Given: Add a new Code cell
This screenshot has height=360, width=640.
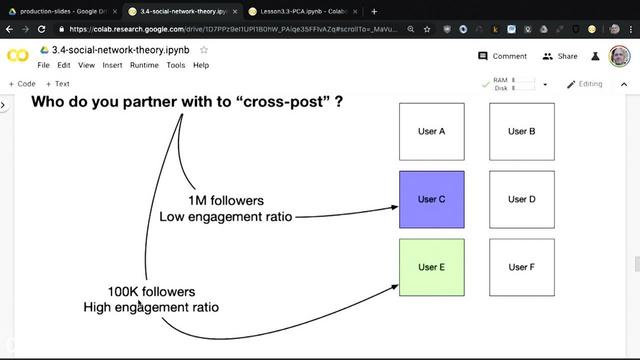Looking at the screenshot, I should (x=22, y=84).
